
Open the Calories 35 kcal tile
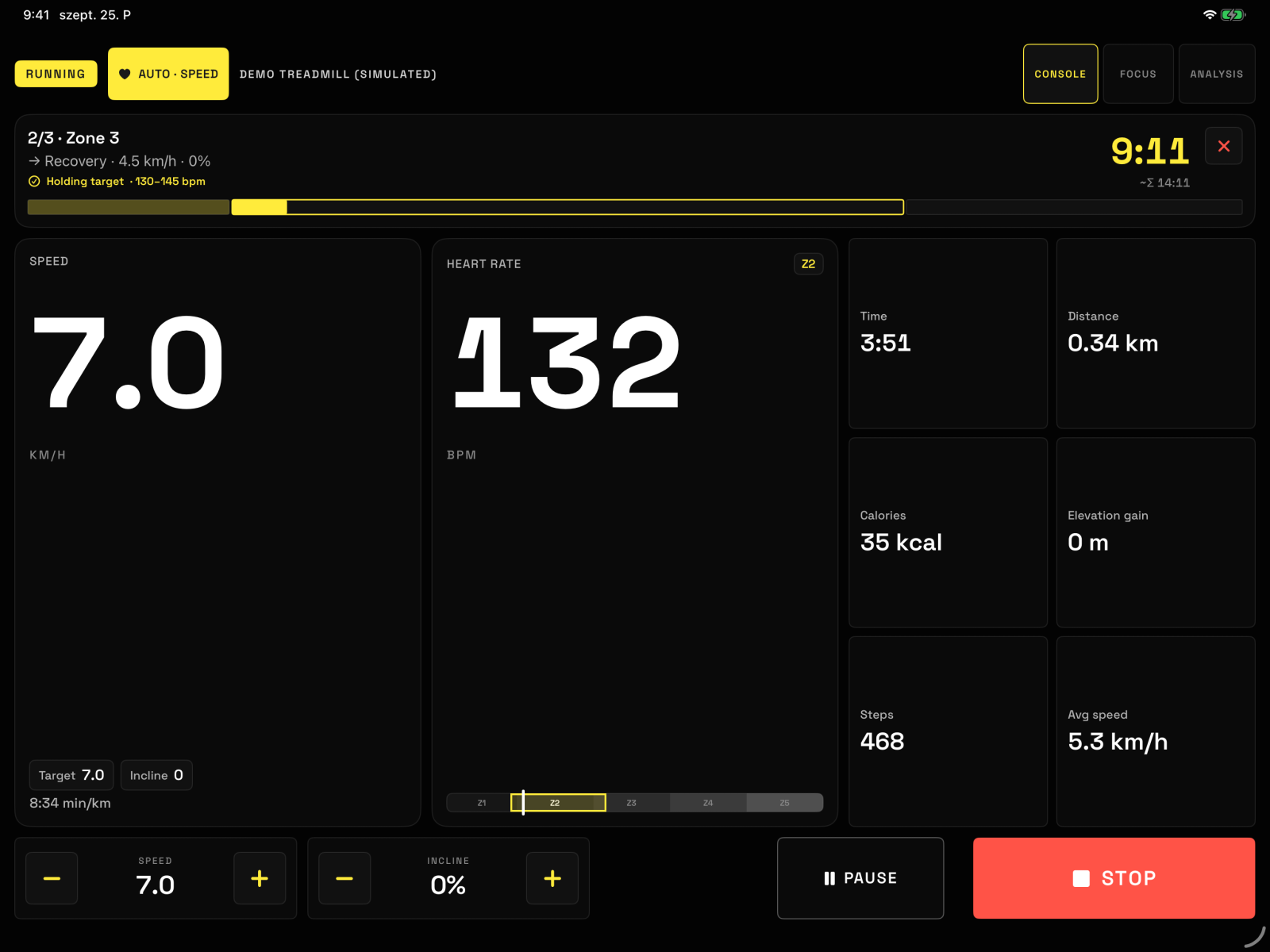coord(948,532)
